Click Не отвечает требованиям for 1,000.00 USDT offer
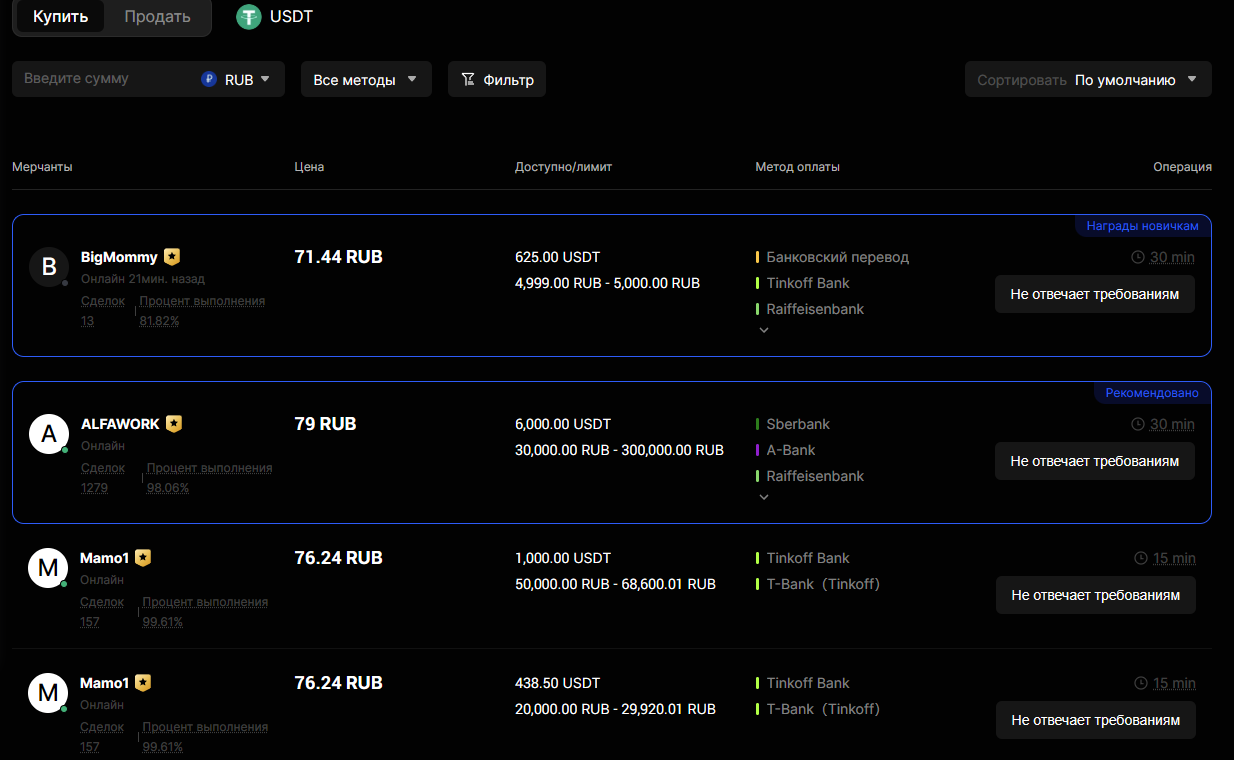The image size is (1234, 760). [1096, 595]
